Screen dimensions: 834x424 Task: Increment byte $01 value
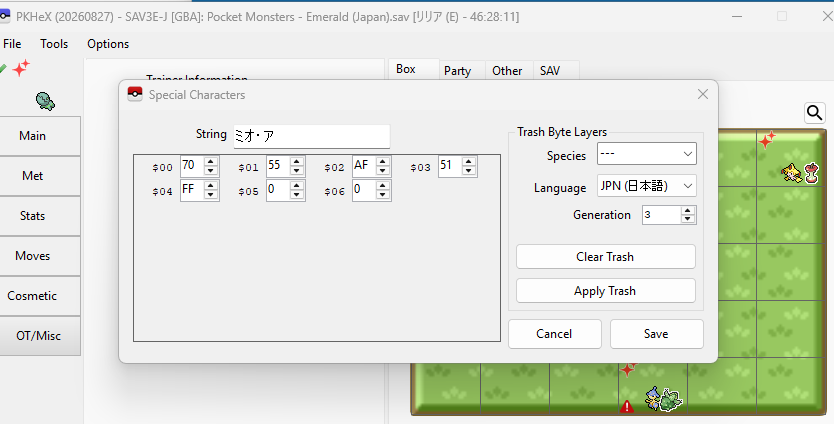coord(297,162)
